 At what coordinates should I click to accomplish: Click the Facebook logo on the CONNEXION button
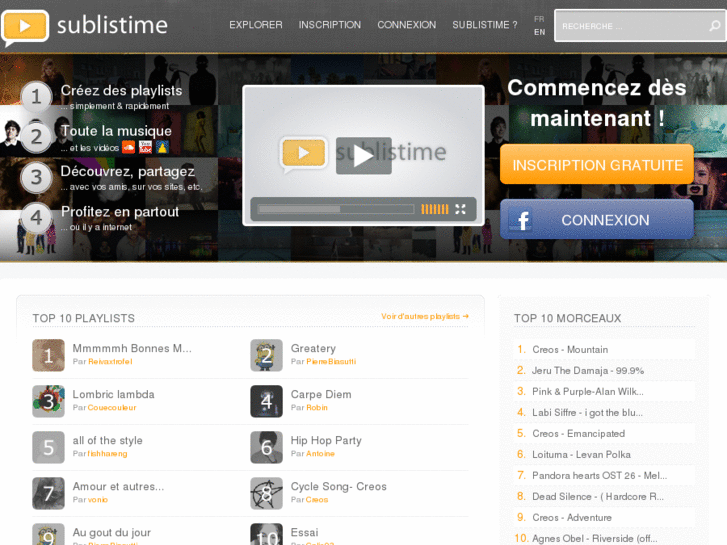[523, 220]
